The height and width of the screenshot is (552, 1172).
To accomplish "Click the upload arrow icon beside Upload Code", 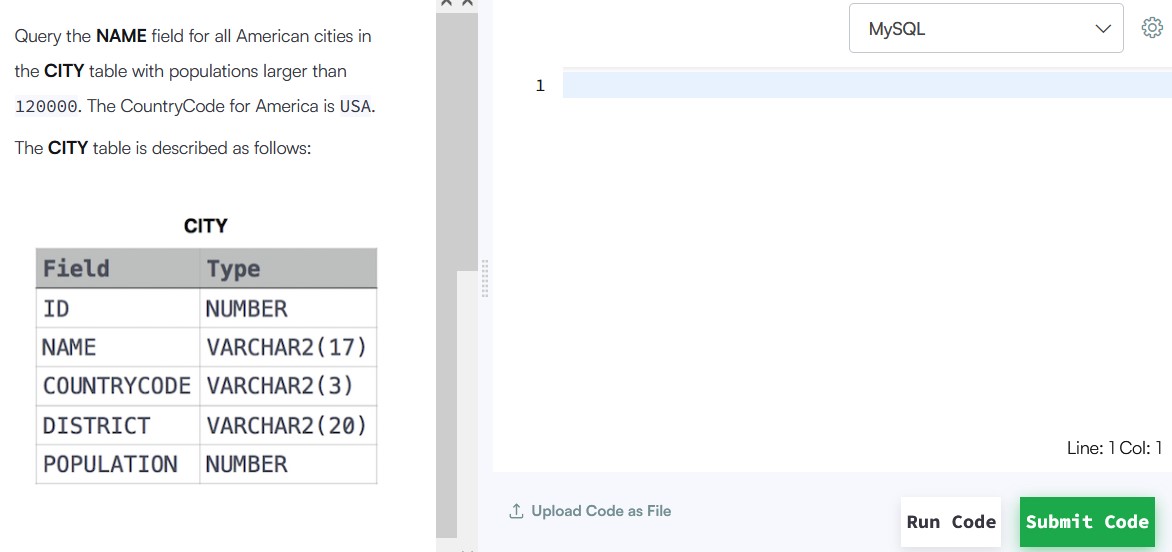I will [516, 512].
